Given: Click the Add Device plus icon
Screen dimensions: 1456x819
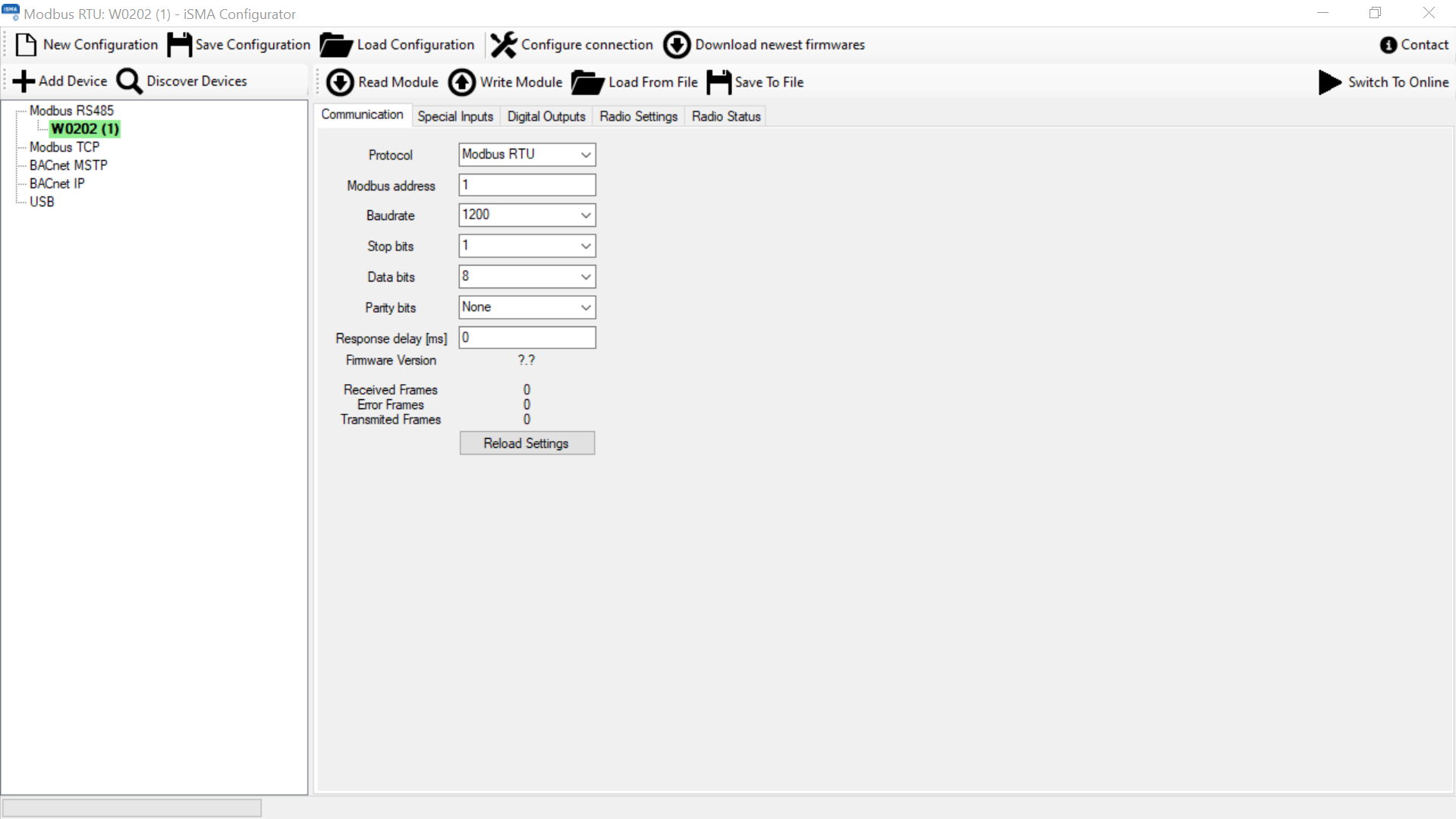Looking at the screenshot, I should tap(24, 81).
